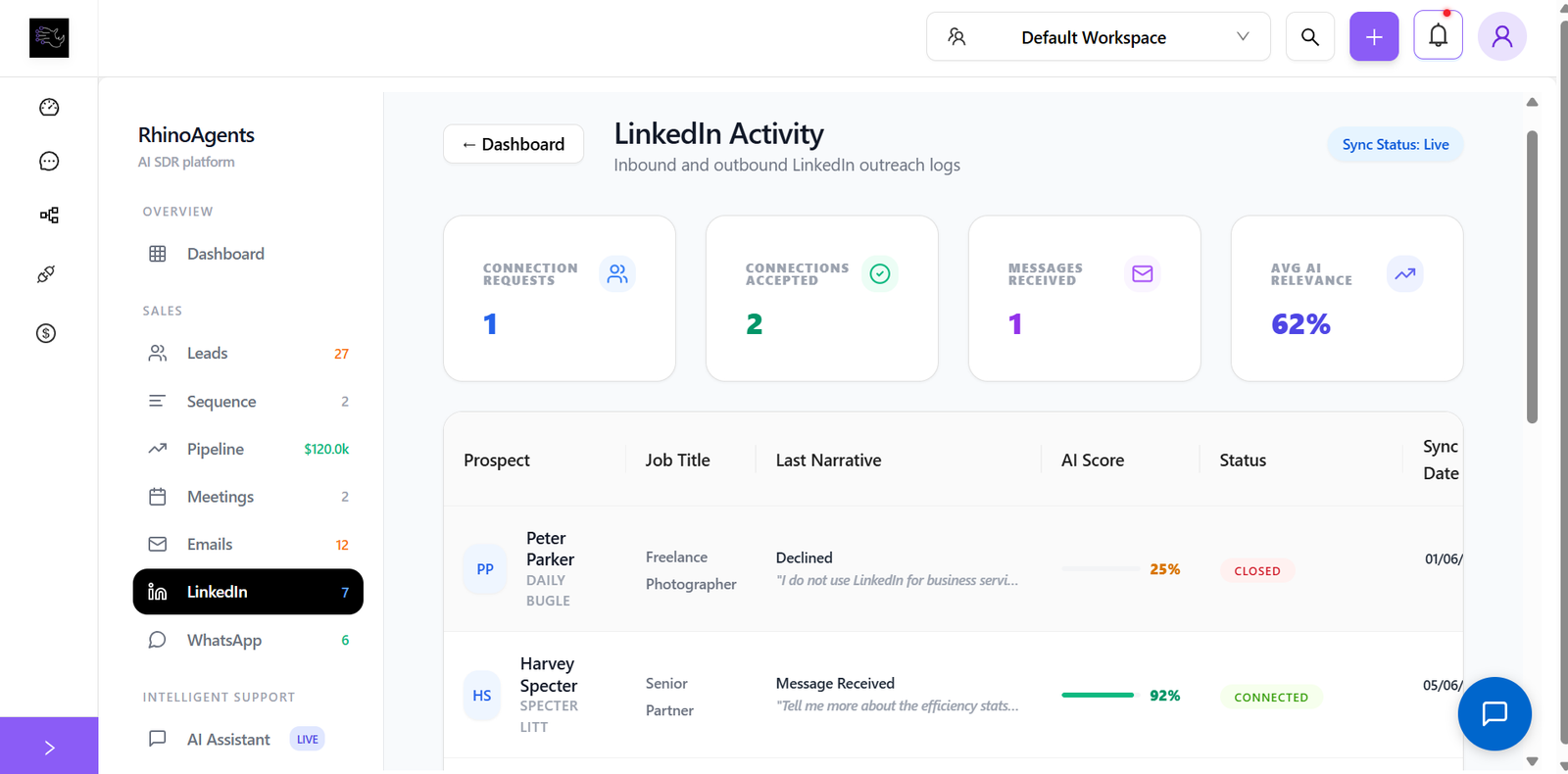Click the Freelance Photographer job title
The height and width of the screenshot is (774, 1568).
(x=691, y=570)
